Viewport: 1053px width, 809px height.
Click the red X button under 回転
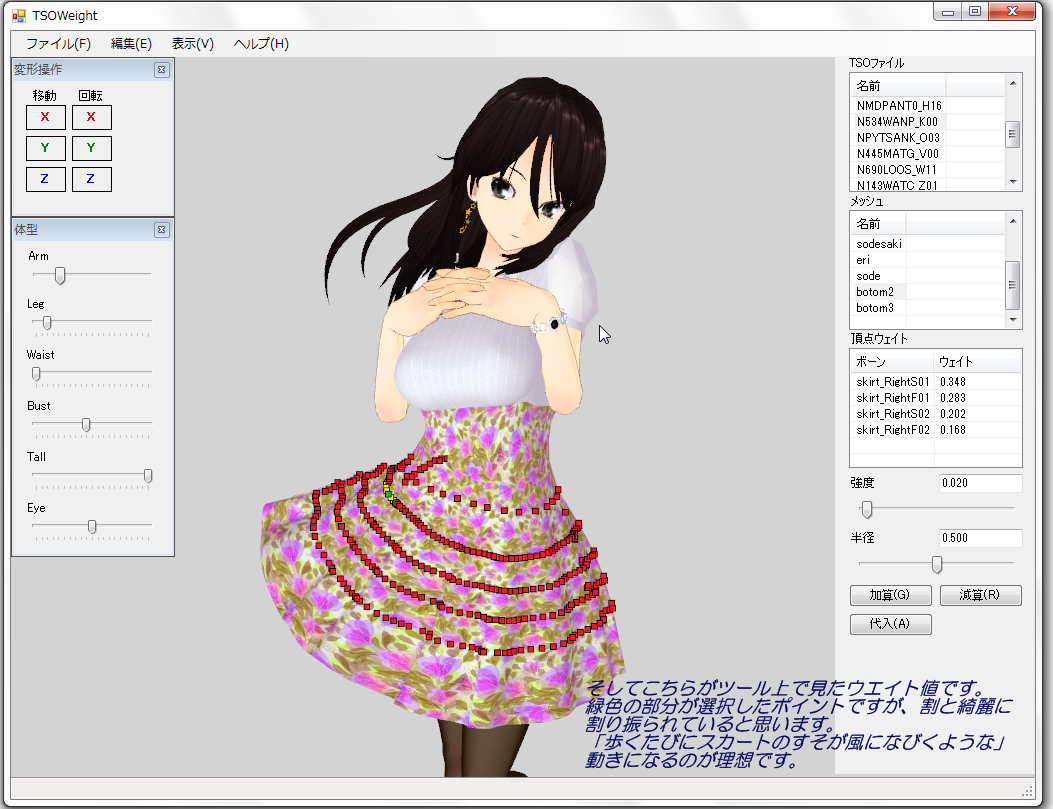(91, 117)
